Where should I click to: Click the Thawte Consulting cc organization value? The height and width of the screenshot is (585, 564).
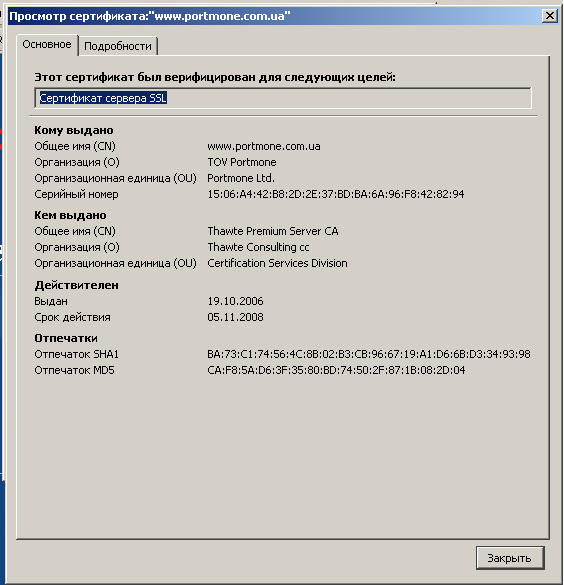click(x=258, y=247)
